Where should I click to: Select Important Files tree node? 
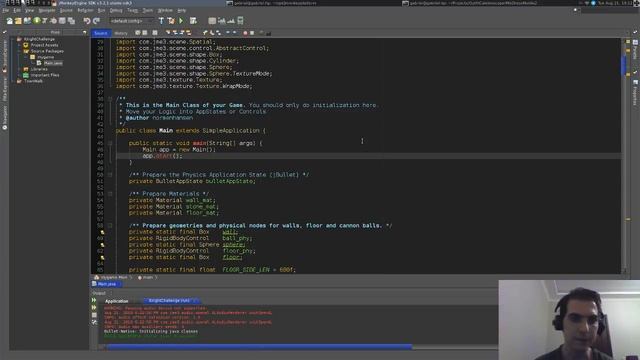click(45, 75)
